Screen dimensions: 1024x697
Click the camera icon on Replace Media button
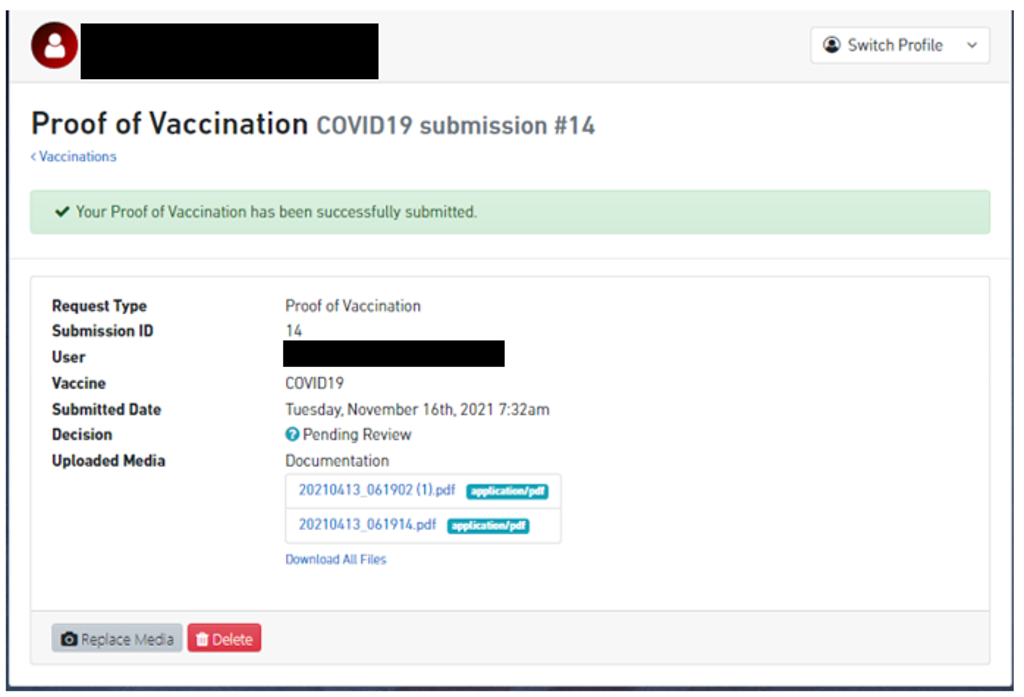tap(69, 637)
